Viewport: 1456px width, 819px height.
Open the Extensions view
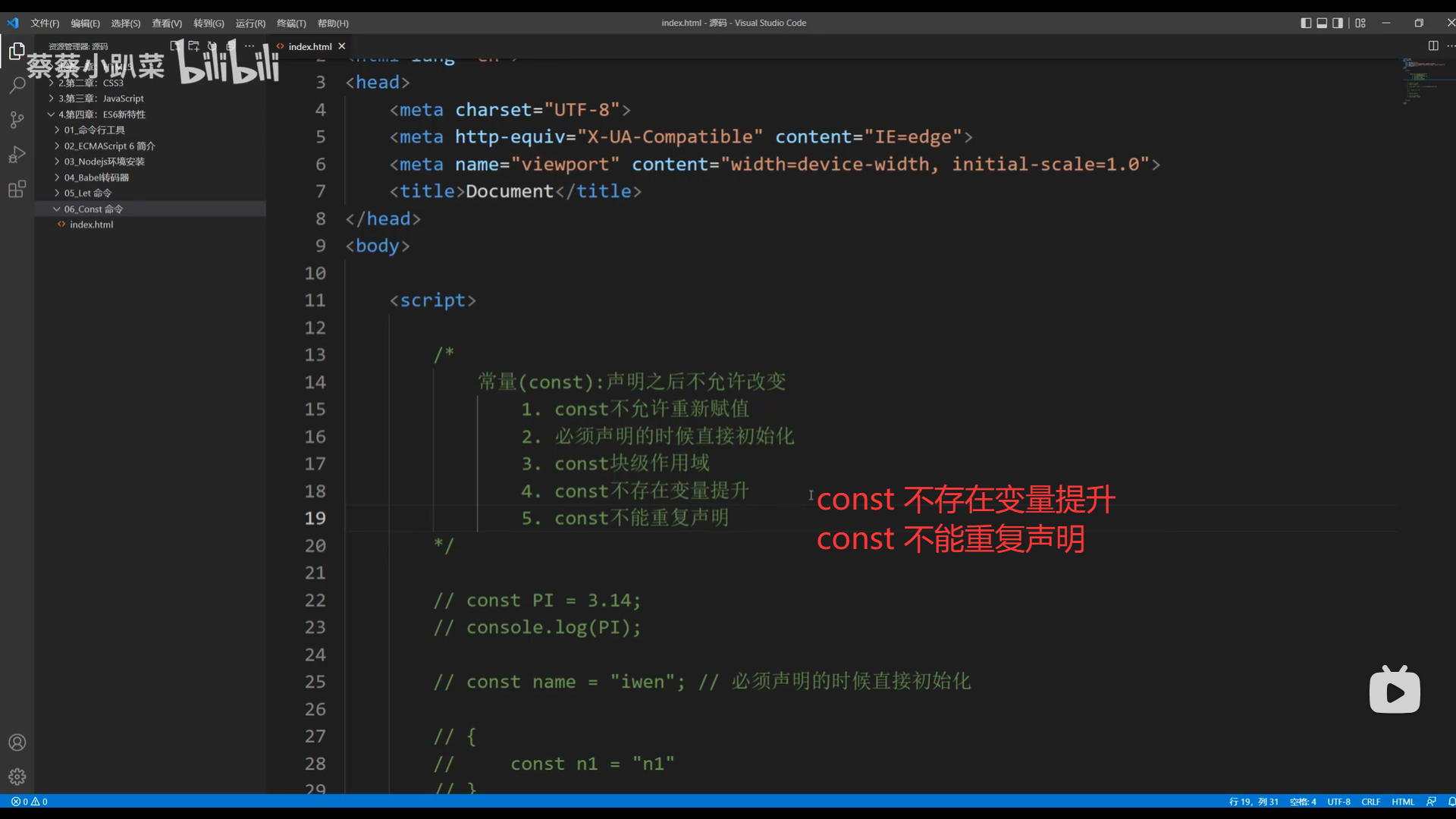tap(17, 190)
